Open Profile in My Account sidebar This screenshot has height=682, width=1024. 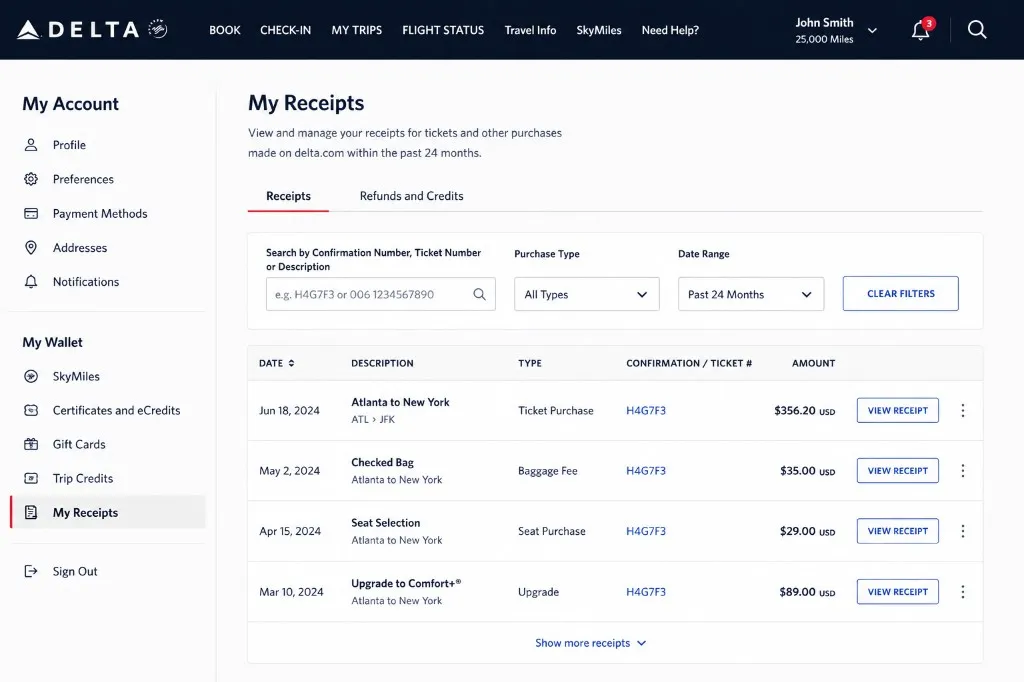[x=69, y=144]
